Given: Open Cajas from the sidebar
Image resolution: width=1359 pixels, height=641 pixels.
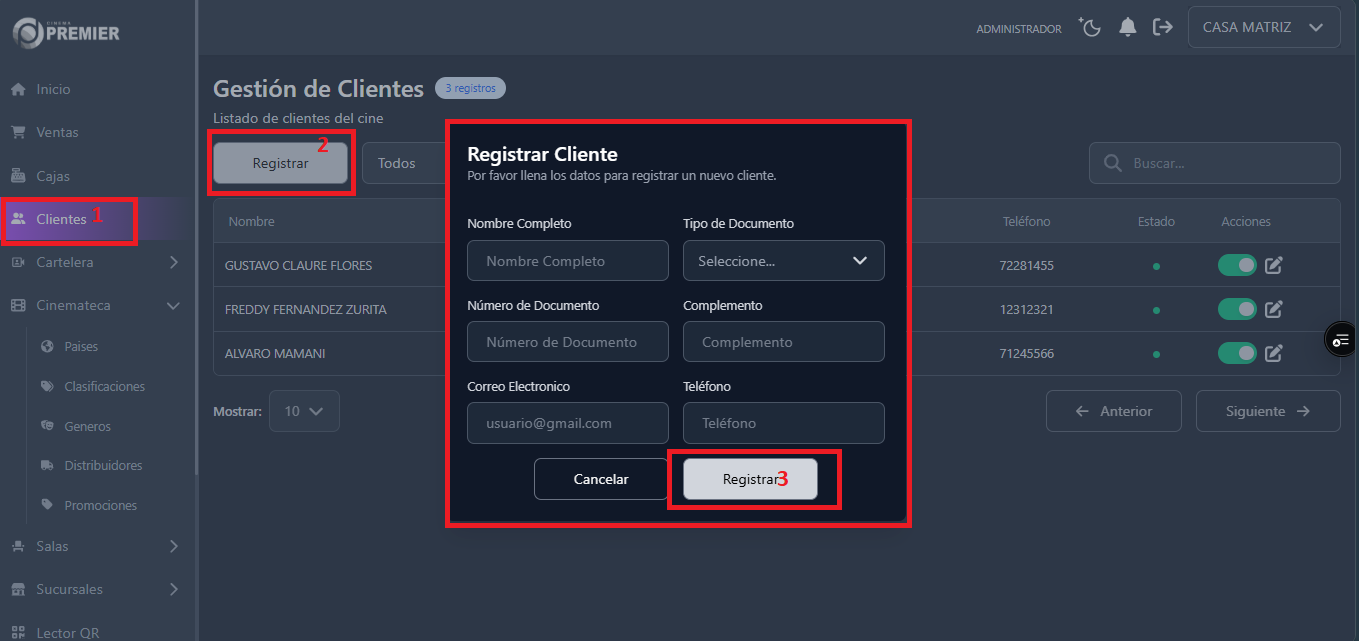Looking at the screenshot, I should (53, 176).
